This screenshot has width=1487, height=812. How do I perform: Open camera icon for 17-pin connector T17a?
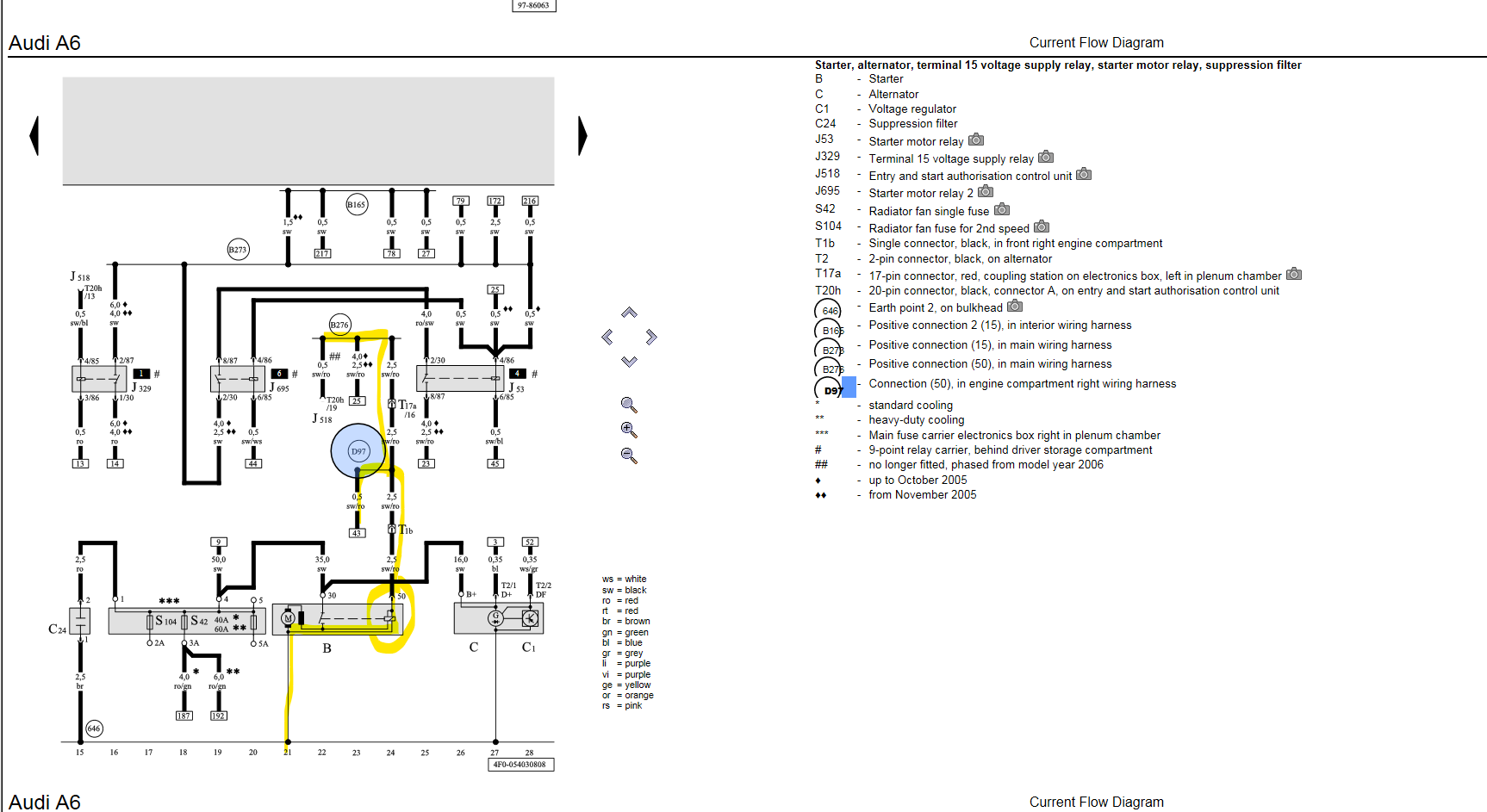[1294, 275]
